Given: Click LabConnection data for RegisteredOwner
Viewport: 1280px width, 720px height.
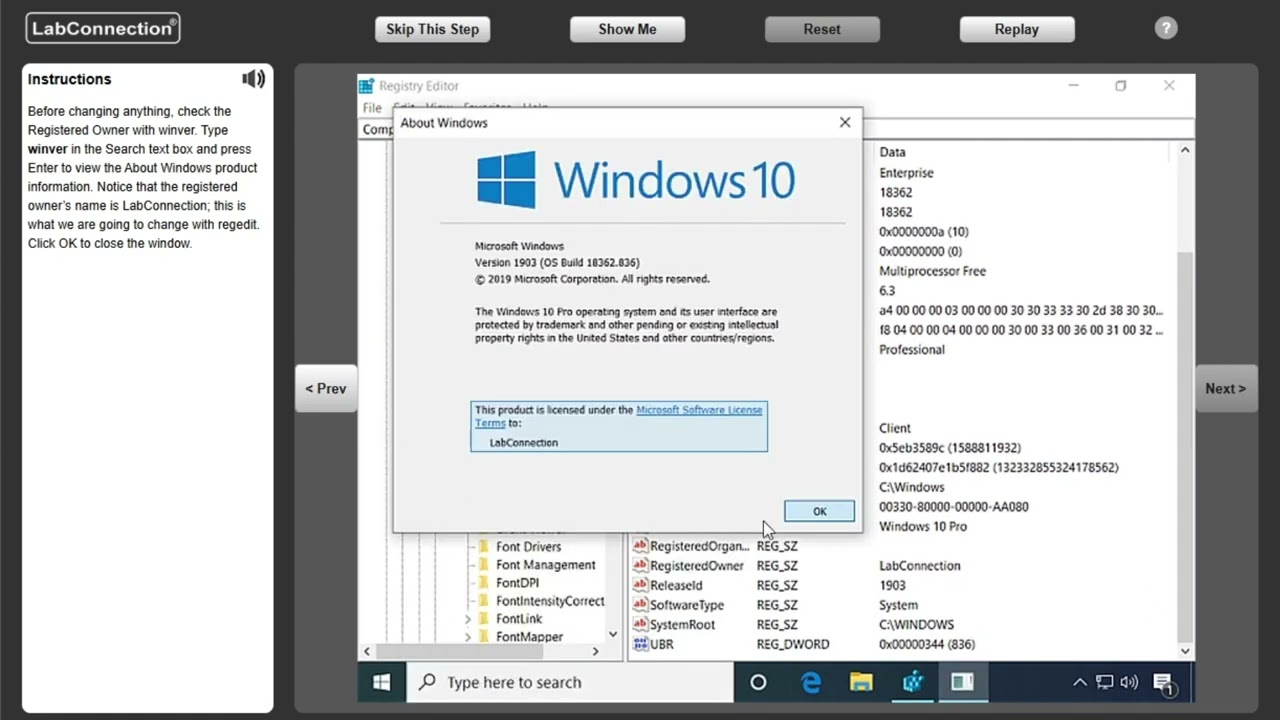Looking at the screenshot, I should (x=919, y=565).
